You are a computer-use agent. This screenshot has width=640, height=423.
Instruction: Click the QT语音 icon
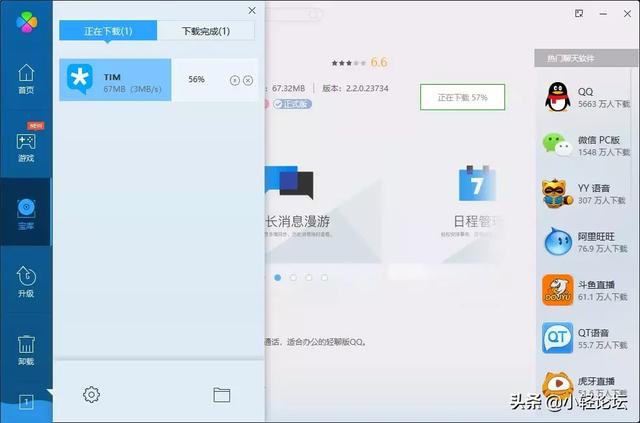coord(558,338)
